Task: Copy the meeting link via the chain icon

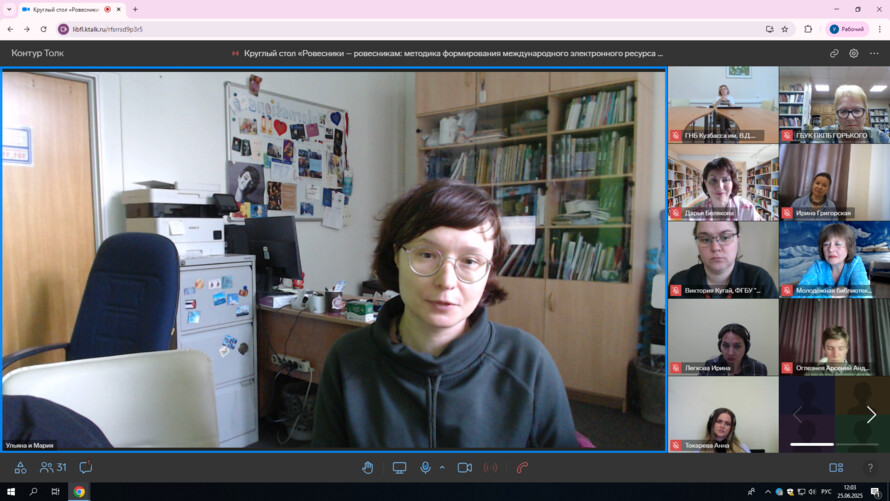Action: [x=834, y=53]
